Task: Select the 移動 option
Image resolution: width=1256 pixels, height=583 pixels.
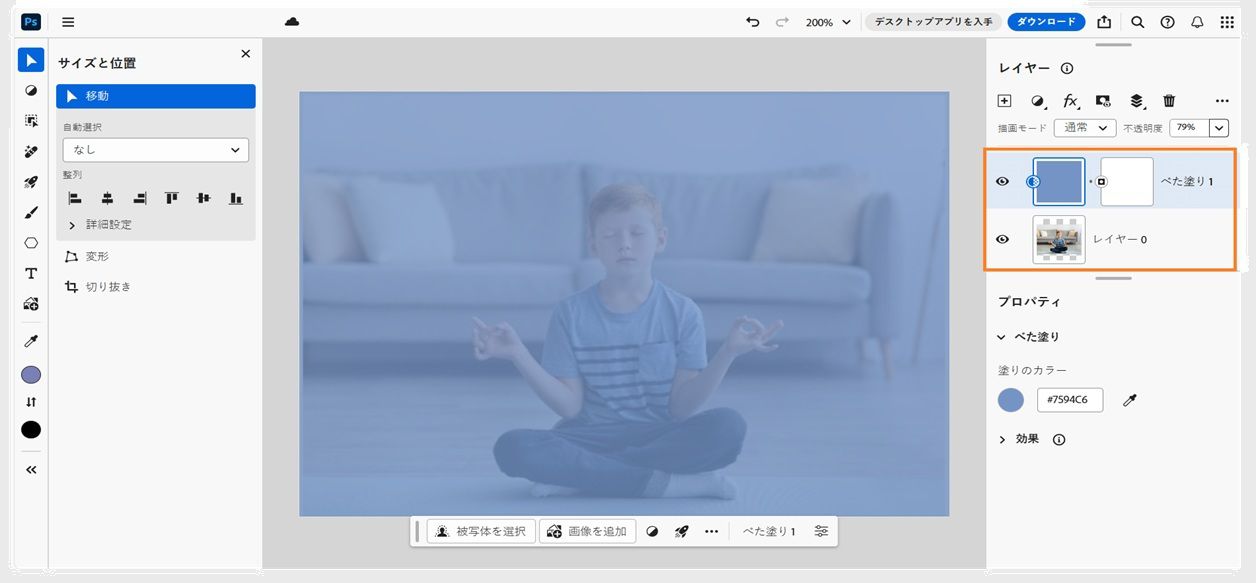Action: tap(156, 96)
